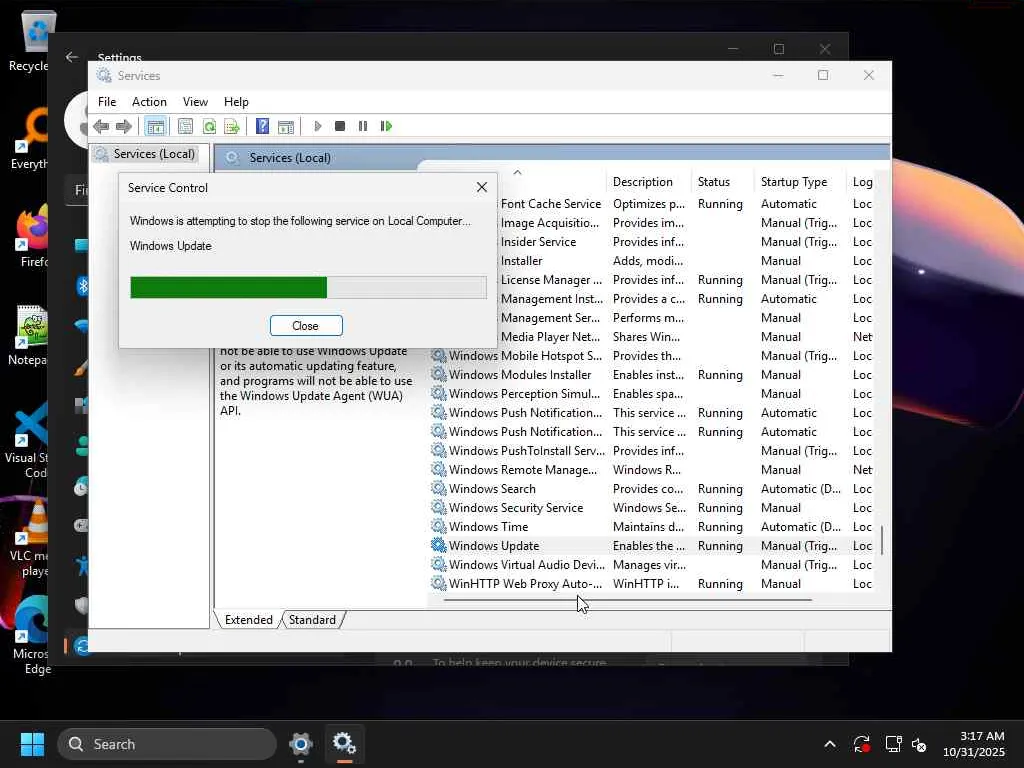Select Windows PushToInstall Service row
The width and height of the screenshot is (1024, 768).
point(652,451)
